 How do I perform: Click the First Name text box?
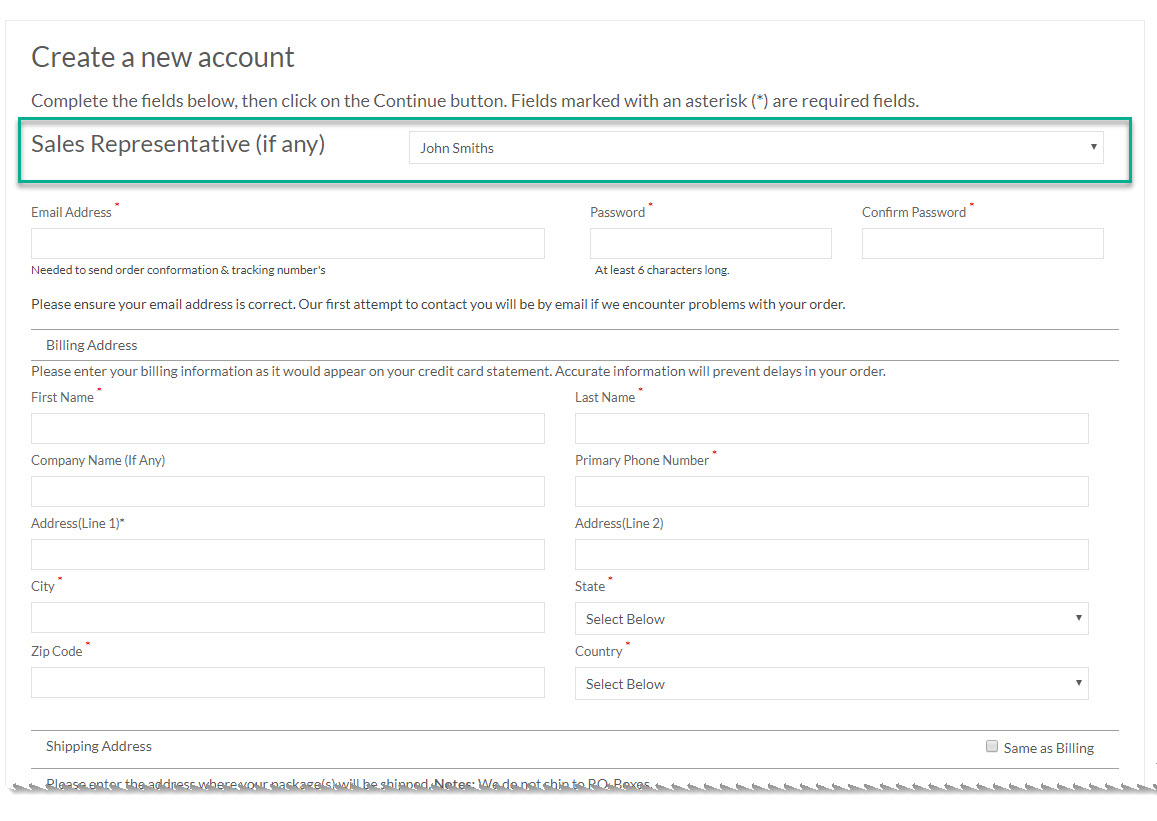coord(288,429)
